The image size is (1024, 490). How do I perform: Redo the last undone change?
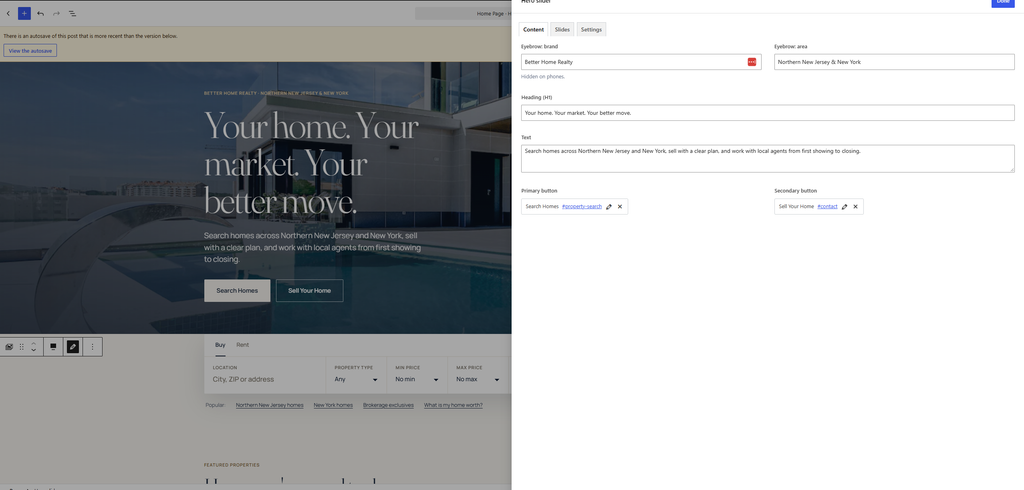coord(56,13)
